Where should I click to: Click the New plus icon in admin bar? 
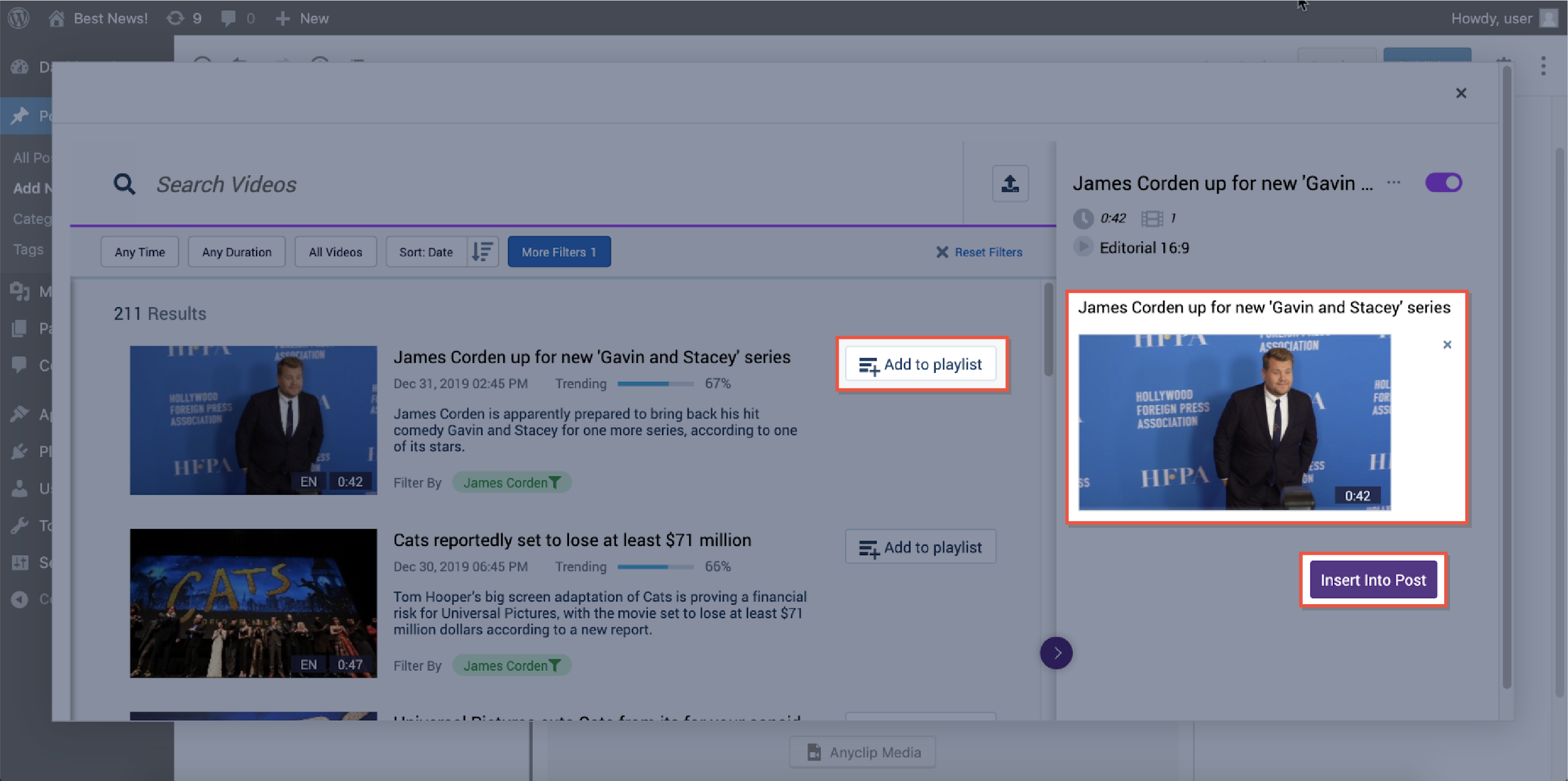282,18
